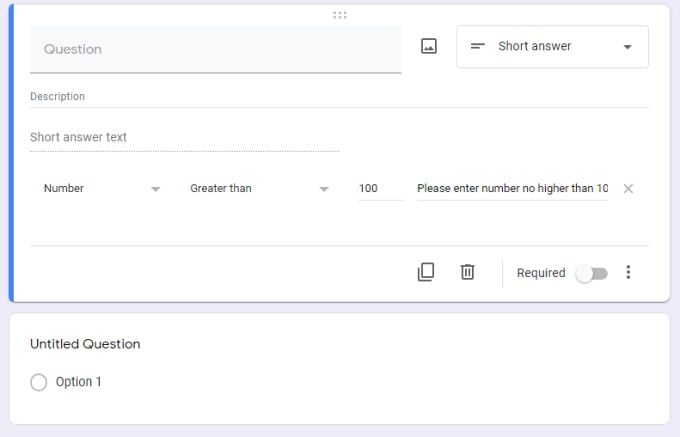Image resolution: width=680 pixels, height=437 pixels.
Task: Open the three-dot more options menu
Action: pos(628,272)
